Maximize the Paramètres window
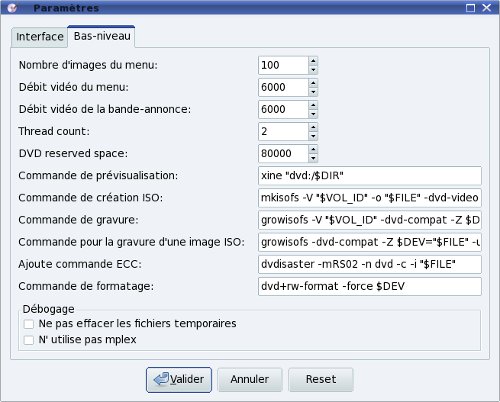Image resolution: width=500 pixels, height=402 pixels. click(x=470, y=8)
